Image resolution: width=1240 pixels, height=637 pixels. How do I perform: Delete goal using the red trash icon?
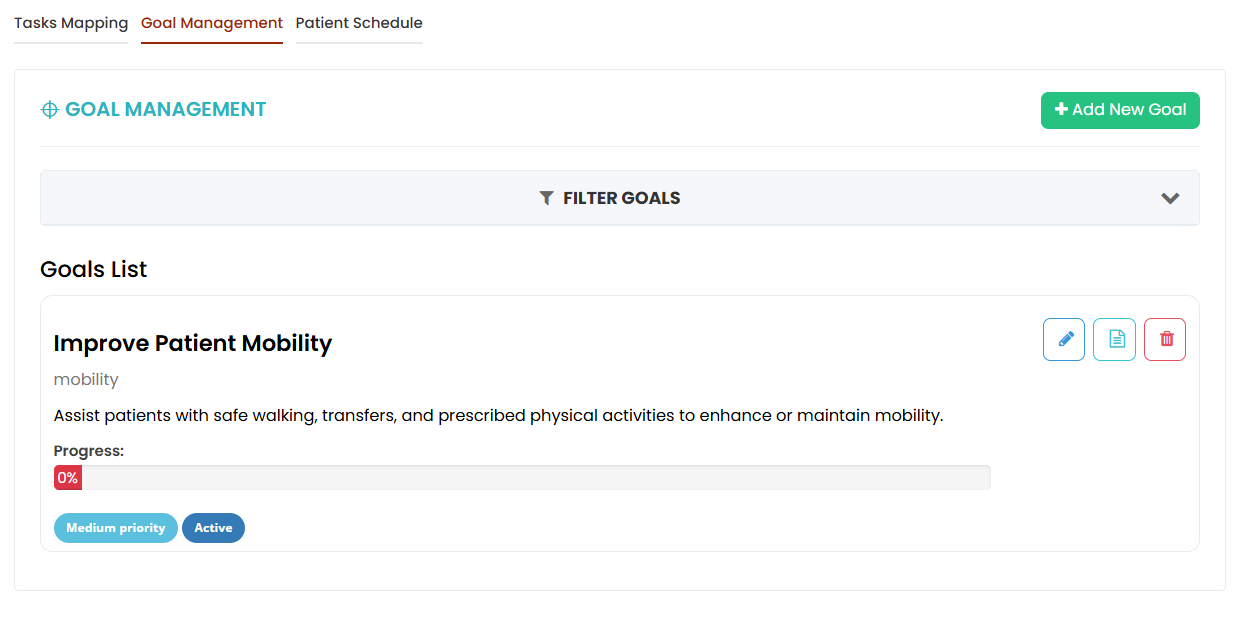click(1165, 339)
